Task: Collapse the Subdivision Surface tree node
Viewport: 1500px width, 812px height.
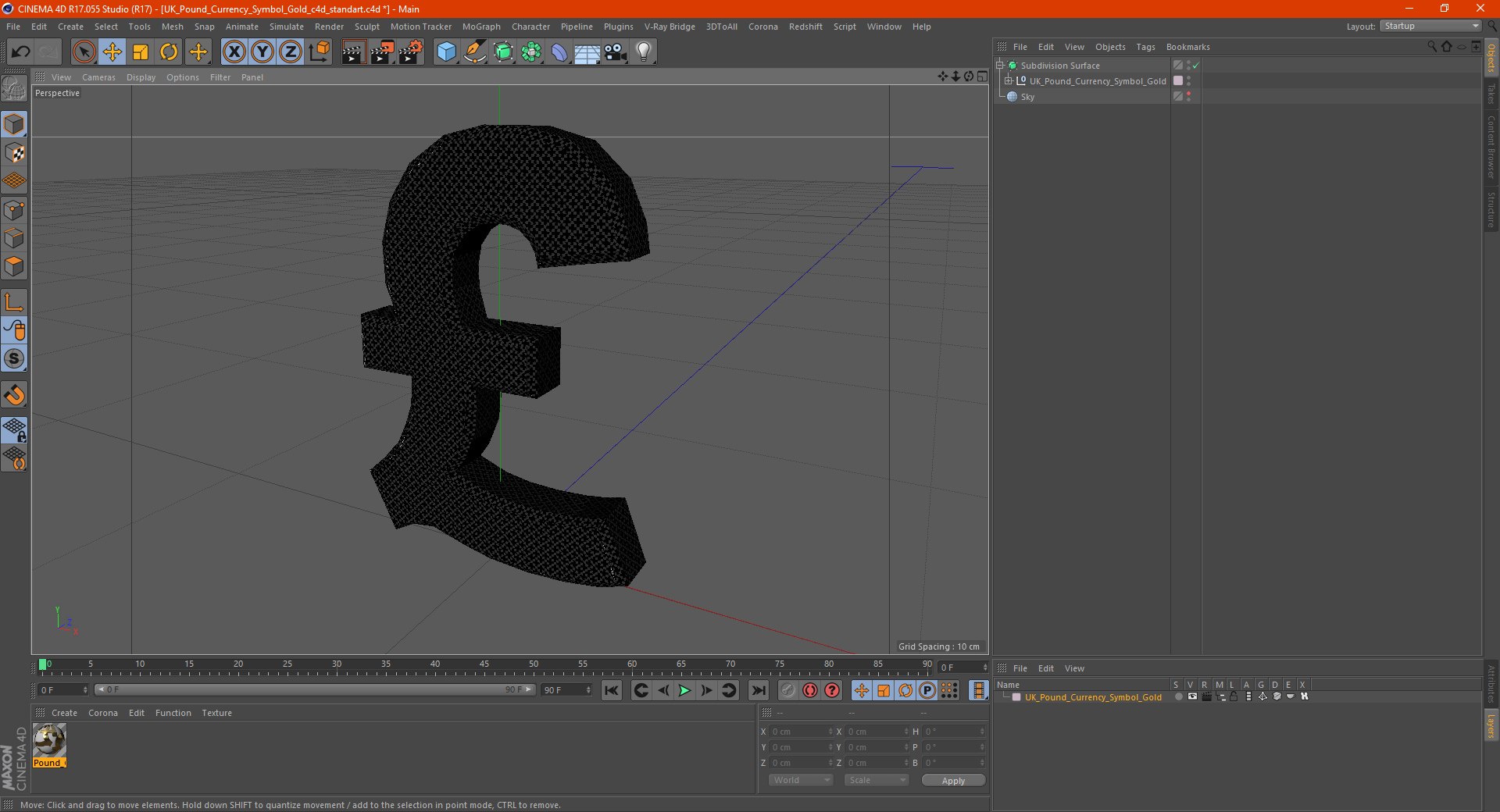Action: tap(1000, 66)
